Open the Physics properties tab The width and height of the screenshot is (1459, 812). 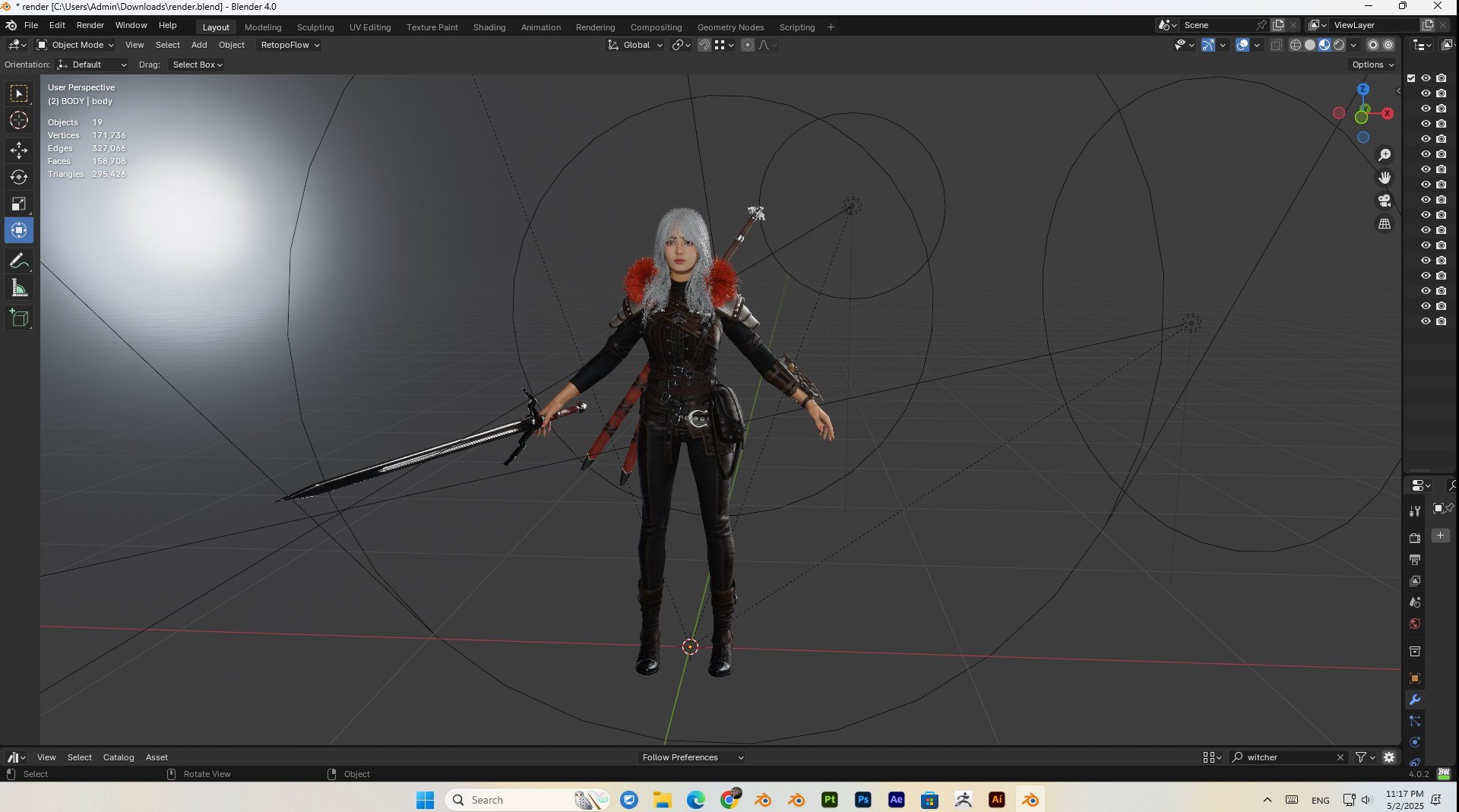(x=1415, y=742)
